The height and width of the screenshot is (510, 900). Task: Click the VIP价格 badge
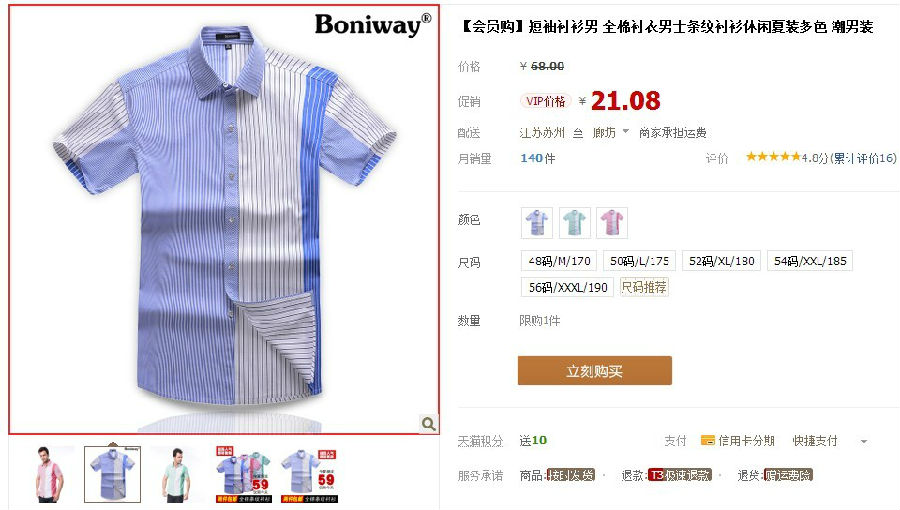[x=545, y=101]
